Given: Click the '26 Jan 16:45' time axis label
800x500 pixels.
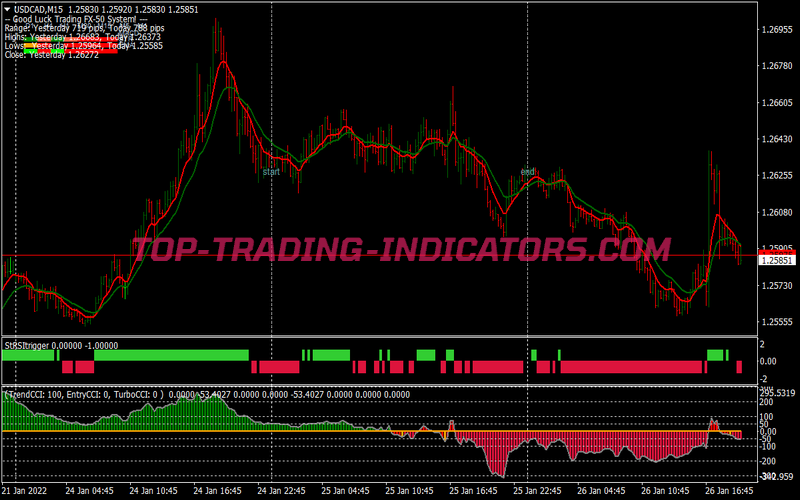Looking at the screenshot, I should (x=730, y=491).
